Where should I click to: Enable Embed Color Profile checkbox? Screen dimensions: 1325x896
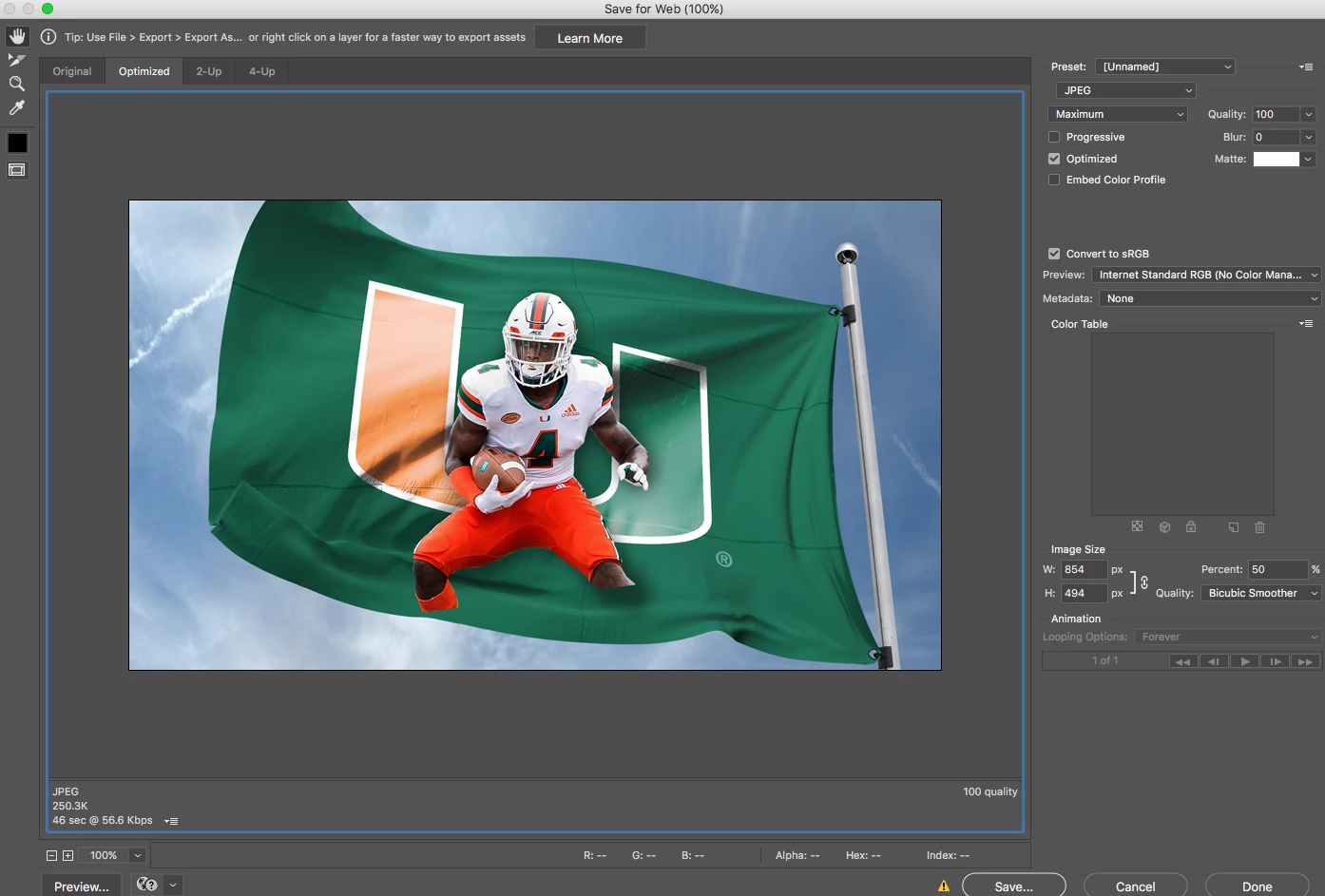point(1054,180)
